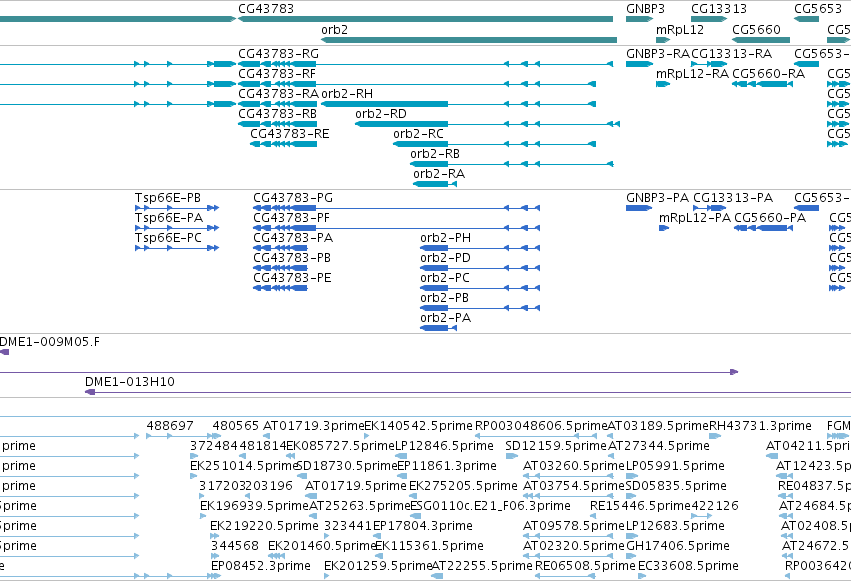Viewport: 851px width, 581px height.
Task: Click EST AT22255.5prime
Action: click(482, 567)
